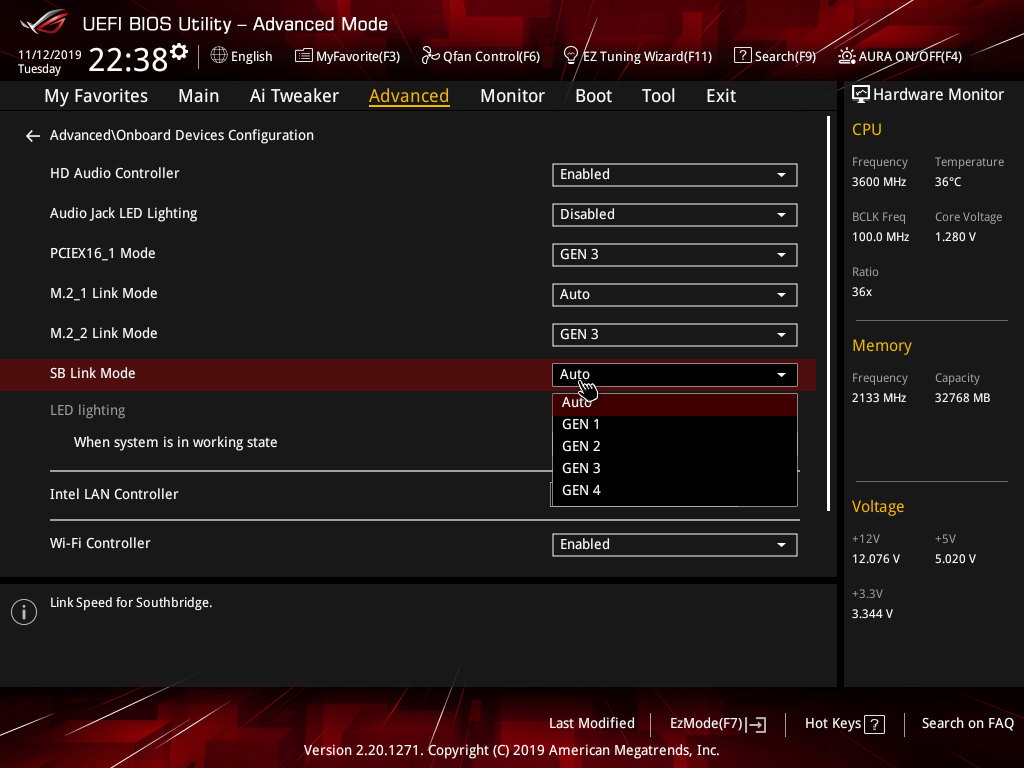1024x768 pixels.
Task: Open the Monitor tab
Action: [x=512, y=96]
